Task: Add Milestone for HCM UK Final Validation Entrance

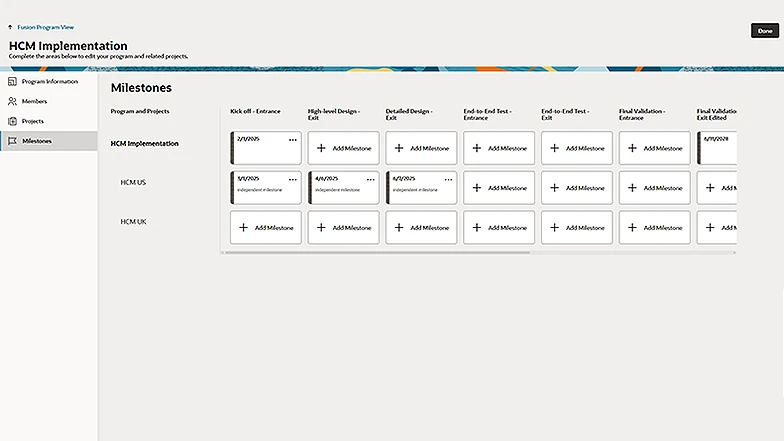Action: 655,228
